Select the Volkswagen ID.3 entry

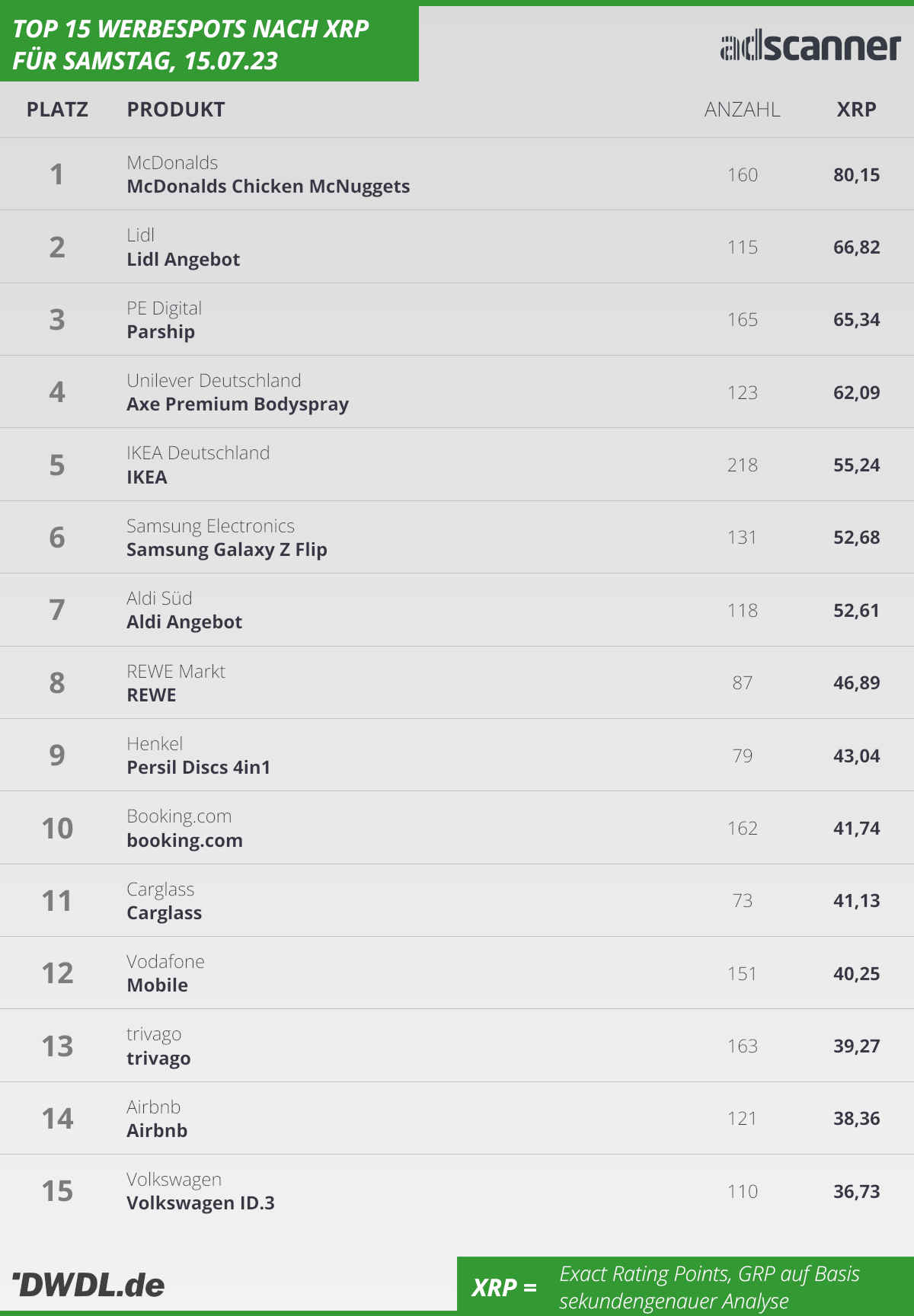tap(200, 1203)
